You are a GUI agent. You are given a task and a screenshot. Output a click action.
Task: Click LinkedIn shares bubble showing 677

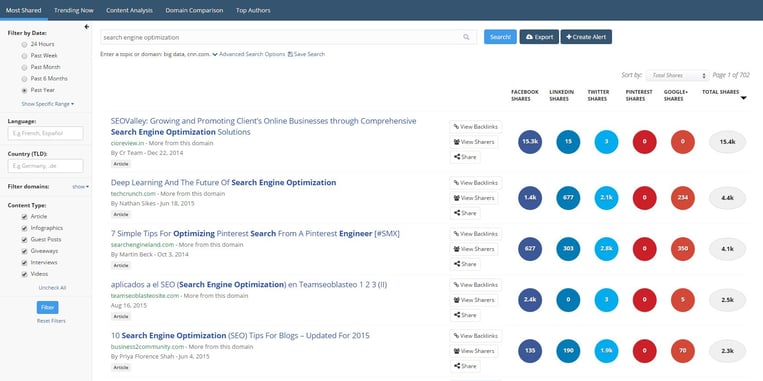point(568,198)
